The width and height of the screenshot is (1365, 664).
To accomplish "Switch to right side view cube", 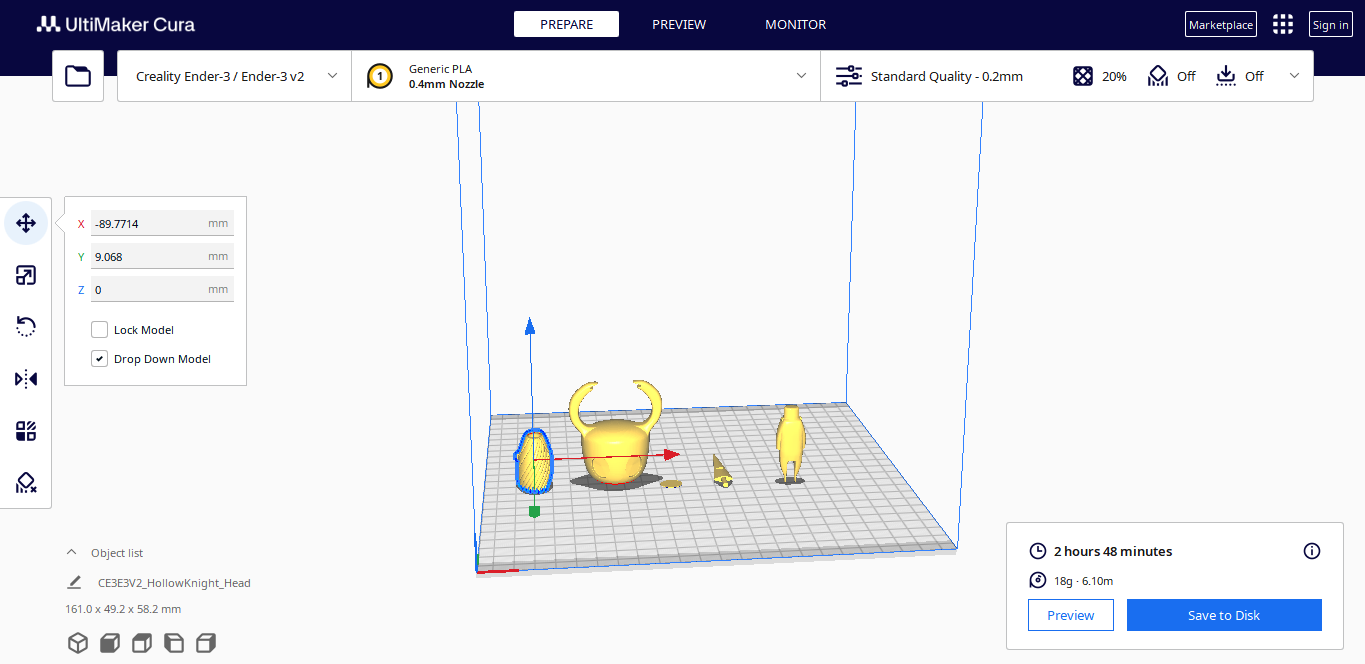I will [x=206, y=643].
